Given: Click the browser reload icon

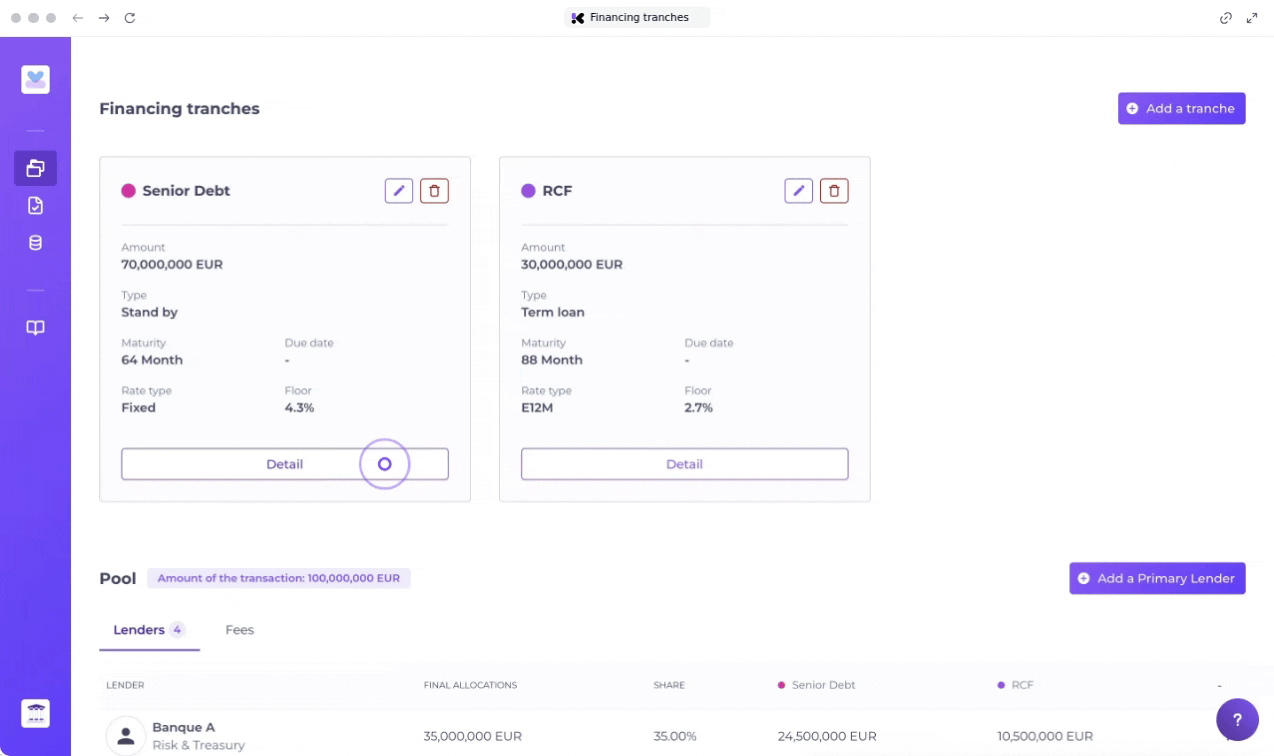Looking at the screenshot, I should click(130, 18).
